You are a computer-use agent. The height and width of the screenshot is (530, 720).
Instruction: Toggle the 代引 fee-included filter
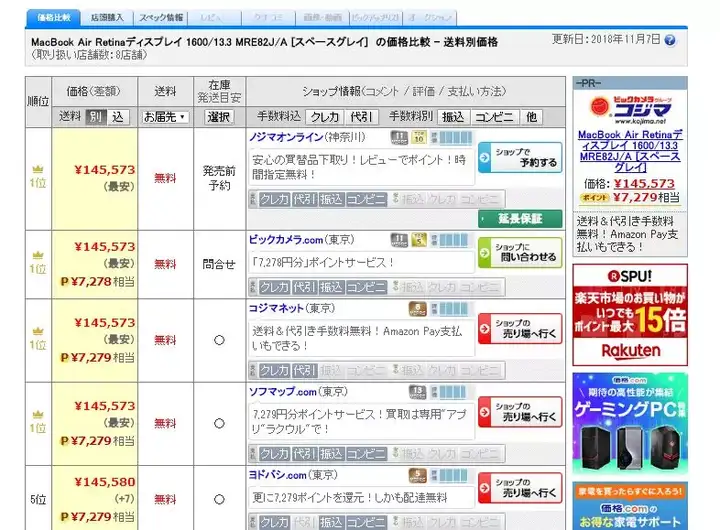[x=361, y=117]
